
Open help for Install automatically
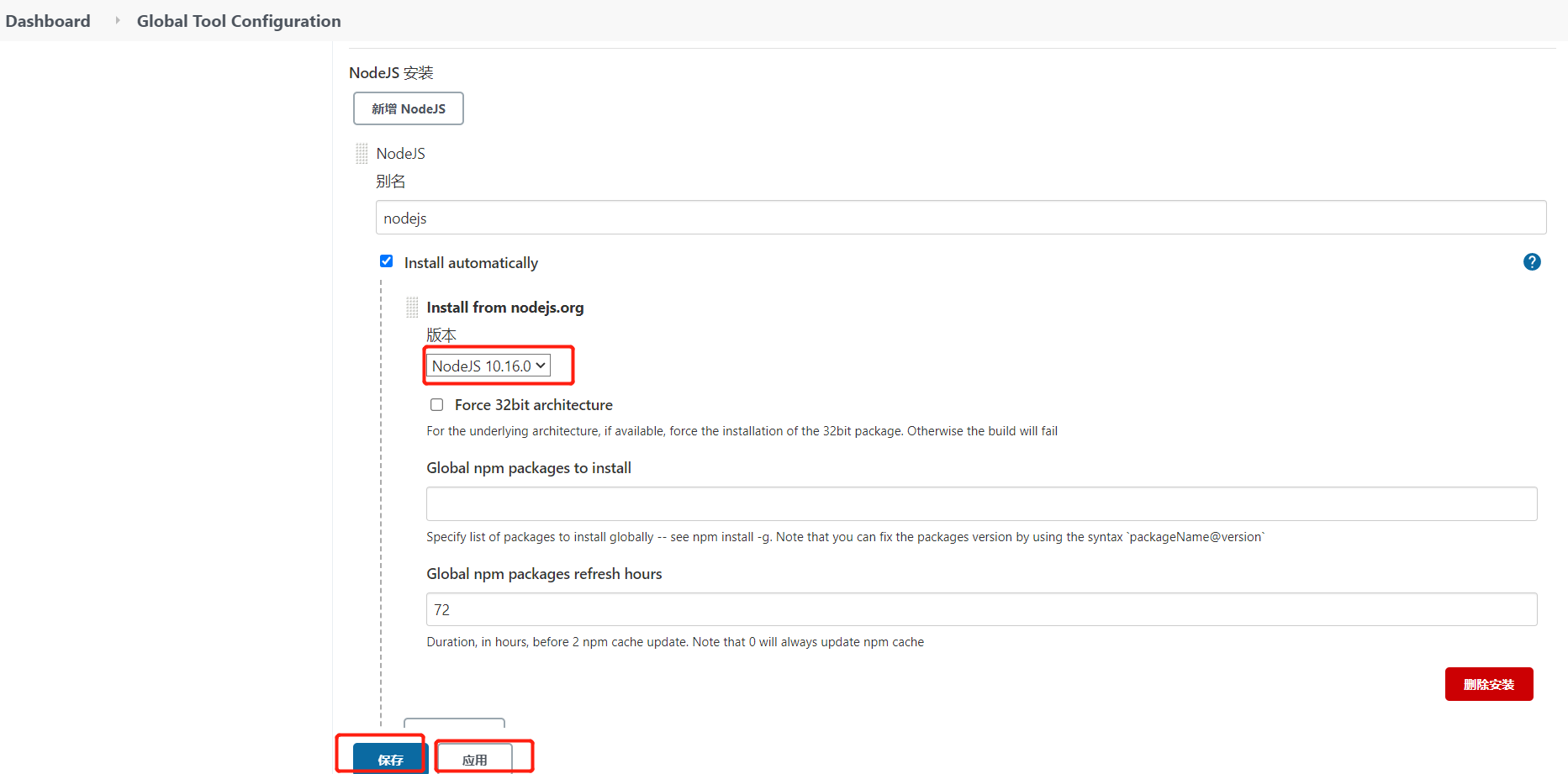pyautogui.click(x=1531, y=262)
